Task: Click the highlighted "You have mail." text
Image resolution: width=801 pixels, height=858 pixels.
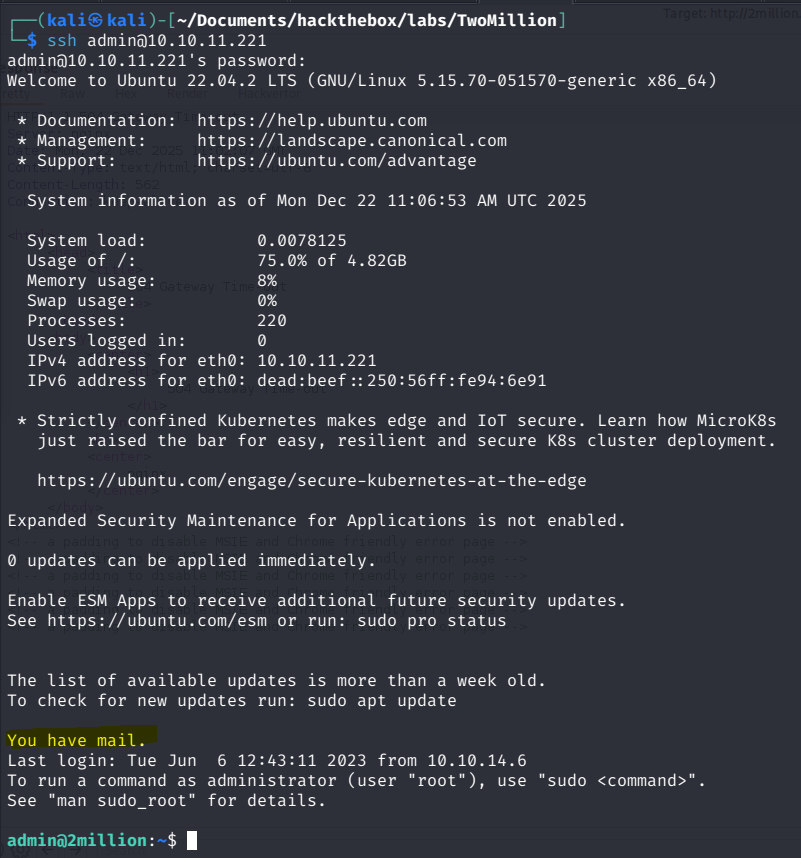Action: click(x=77, y=740)
